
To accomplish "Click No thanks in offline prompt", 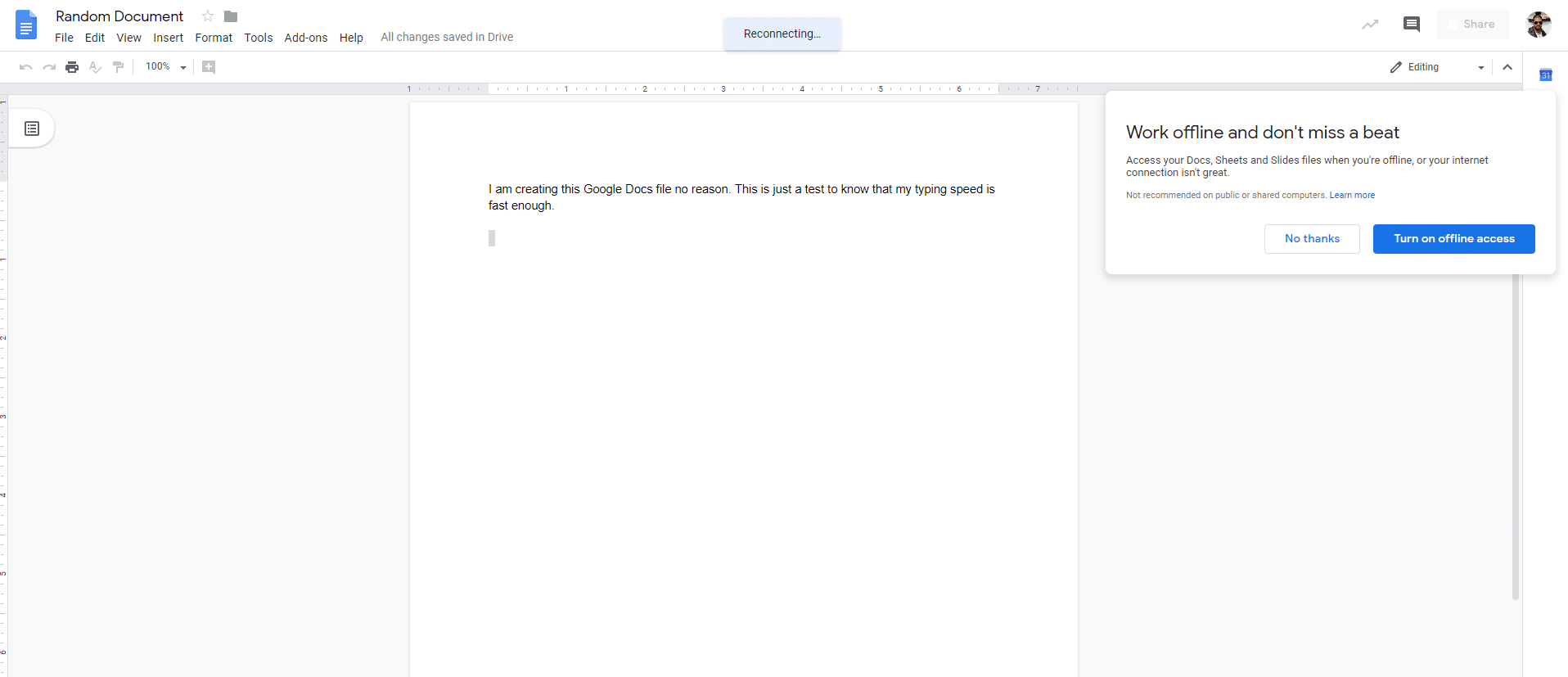I will (1312, 239).
